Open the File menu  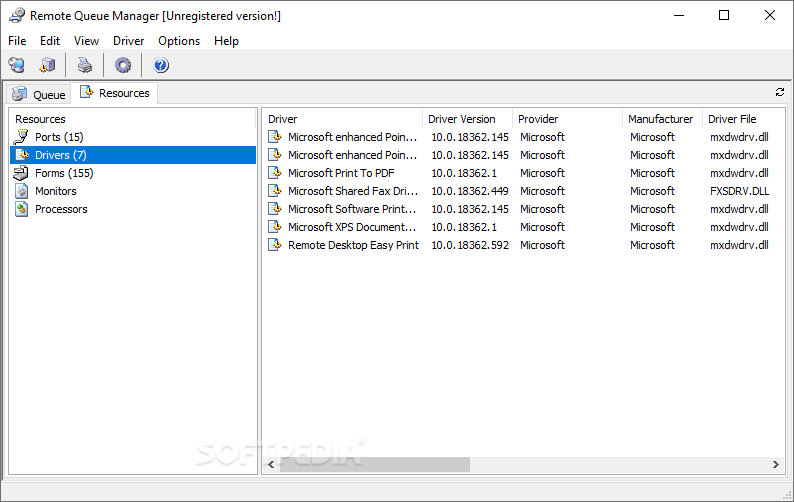17,41
